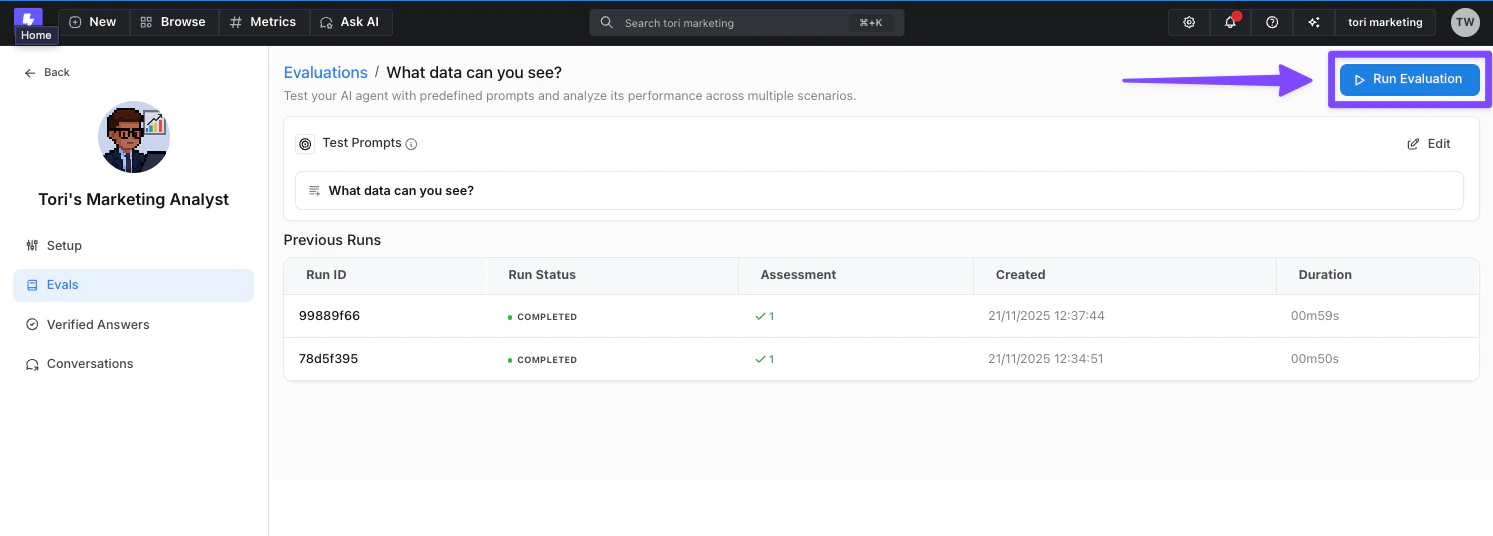This screenshot has height=536, width=1493.
Task: Select the Evals sidebar item
Action: pyautogui.click(x=133, y=285)
